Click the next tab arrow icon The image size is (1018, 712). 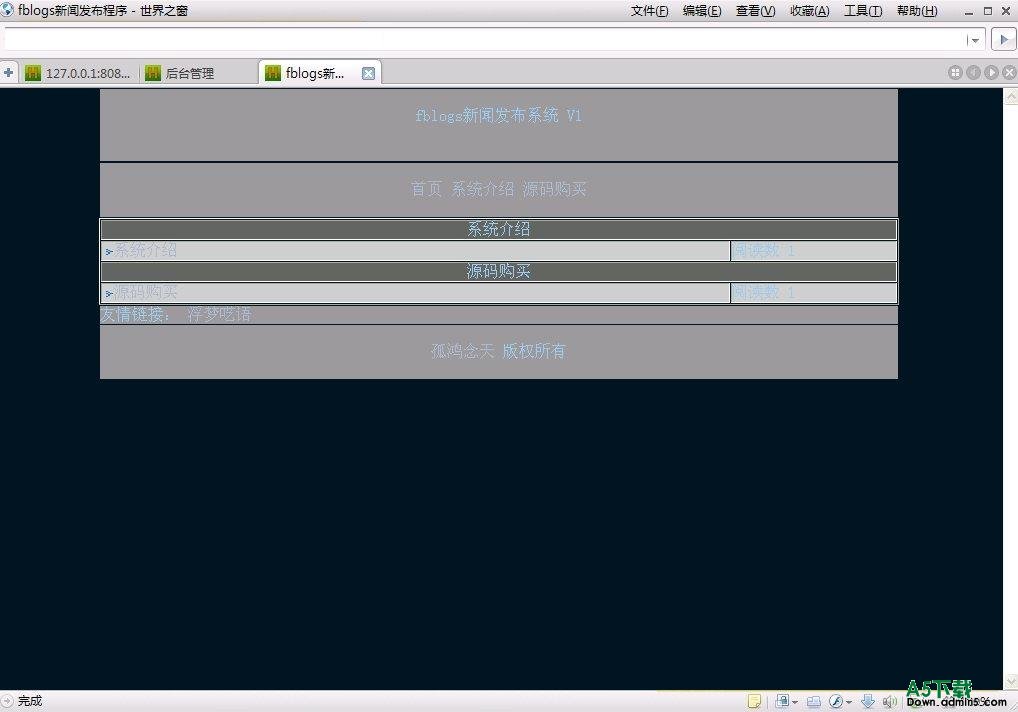[991, 73]
